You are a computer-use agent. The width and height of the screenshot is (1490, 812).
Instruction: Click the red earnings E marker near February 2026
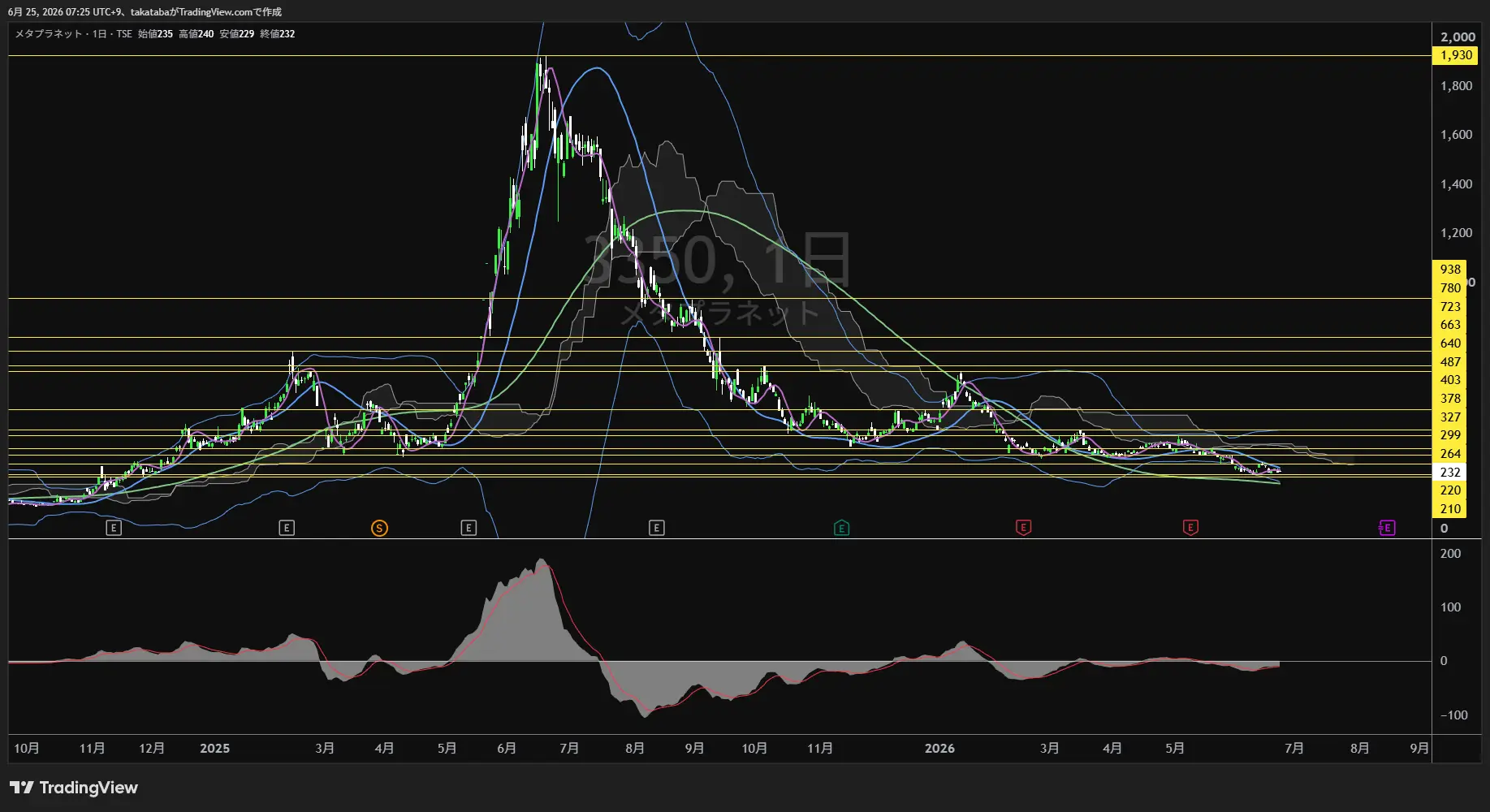pyautogui.click(x=1024, y=528)
